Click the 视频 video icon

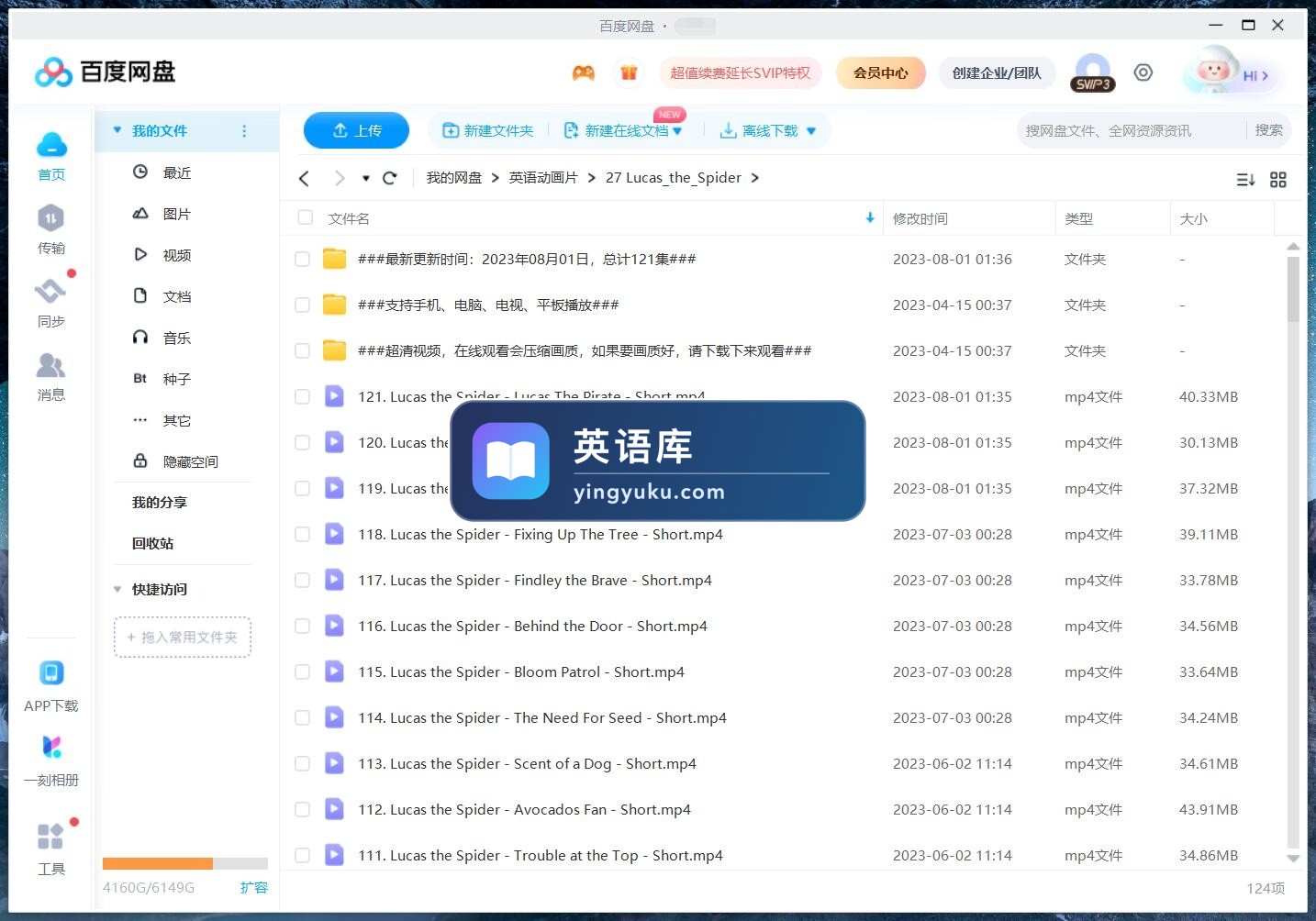coord(140,254)
